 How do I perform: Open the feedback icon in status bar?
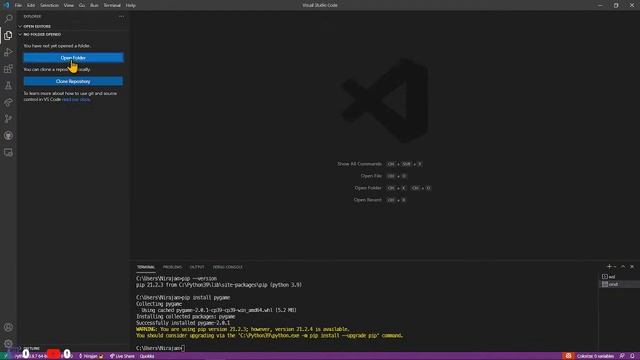pyautogui.click(x=622, y=356)
